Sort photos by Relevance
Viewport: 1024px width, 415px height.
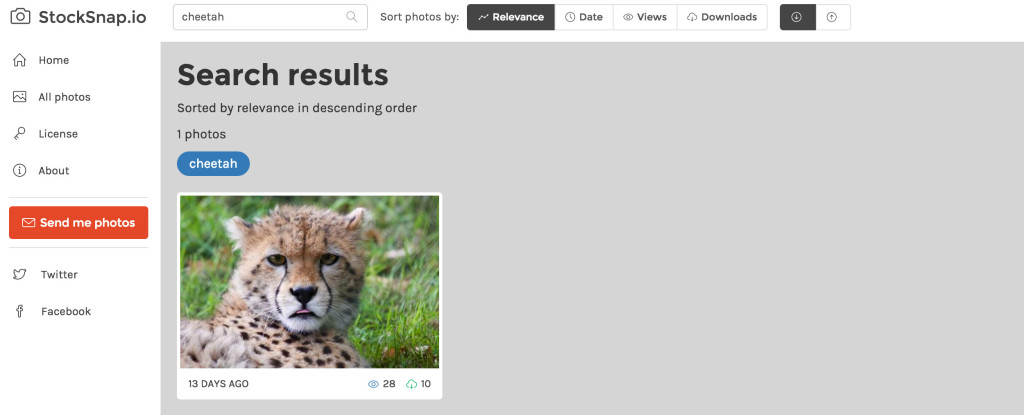coord(511,17)
